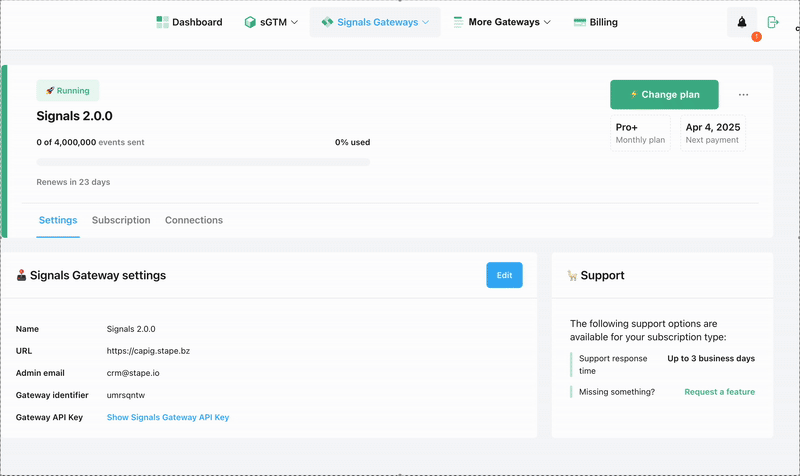
Task: Open notifications bell icon
Action: pyautogui.click(x=742, y=22)
